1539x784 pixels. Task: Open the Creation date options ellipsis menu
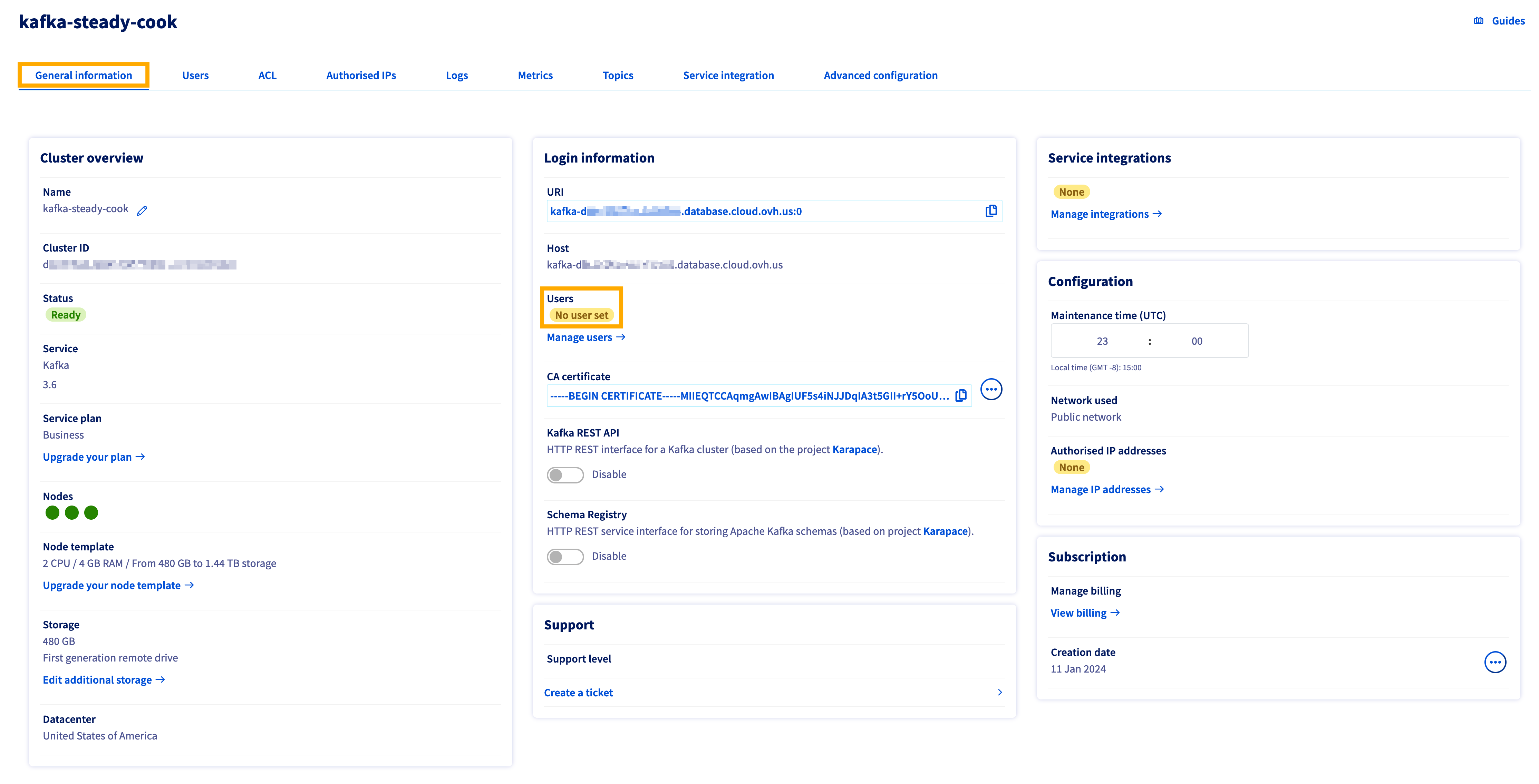(1496, 661)
